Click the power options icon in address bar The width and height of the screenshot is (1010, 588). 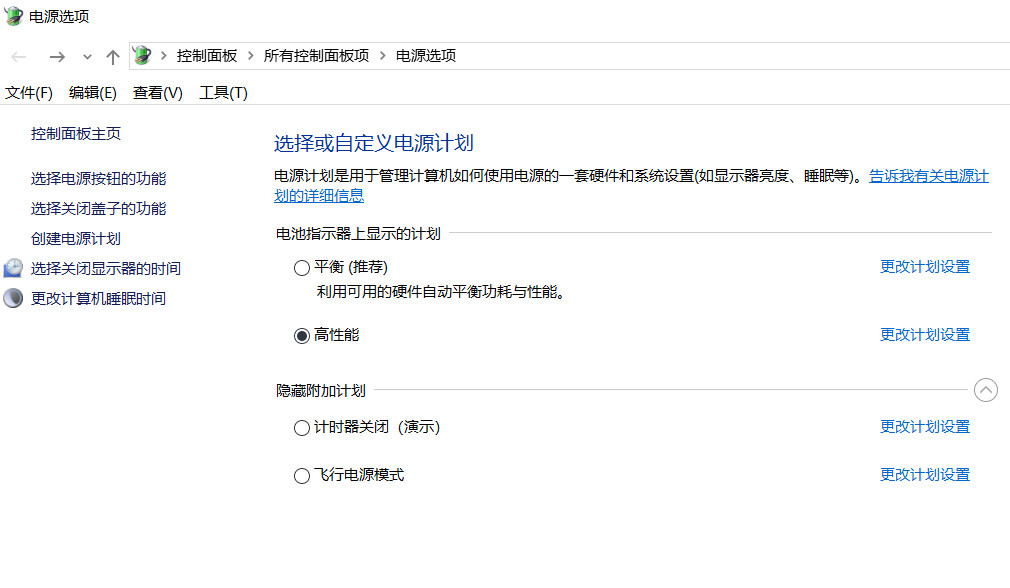(x=143, y=56)
